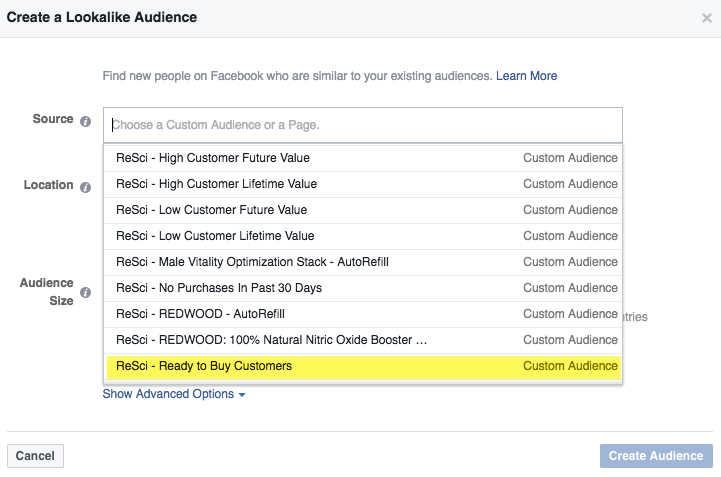The width and height of the screenshot is (721, 477).
Task: Select ReSci - High Customer Future Value
Action: pos(363,158)
